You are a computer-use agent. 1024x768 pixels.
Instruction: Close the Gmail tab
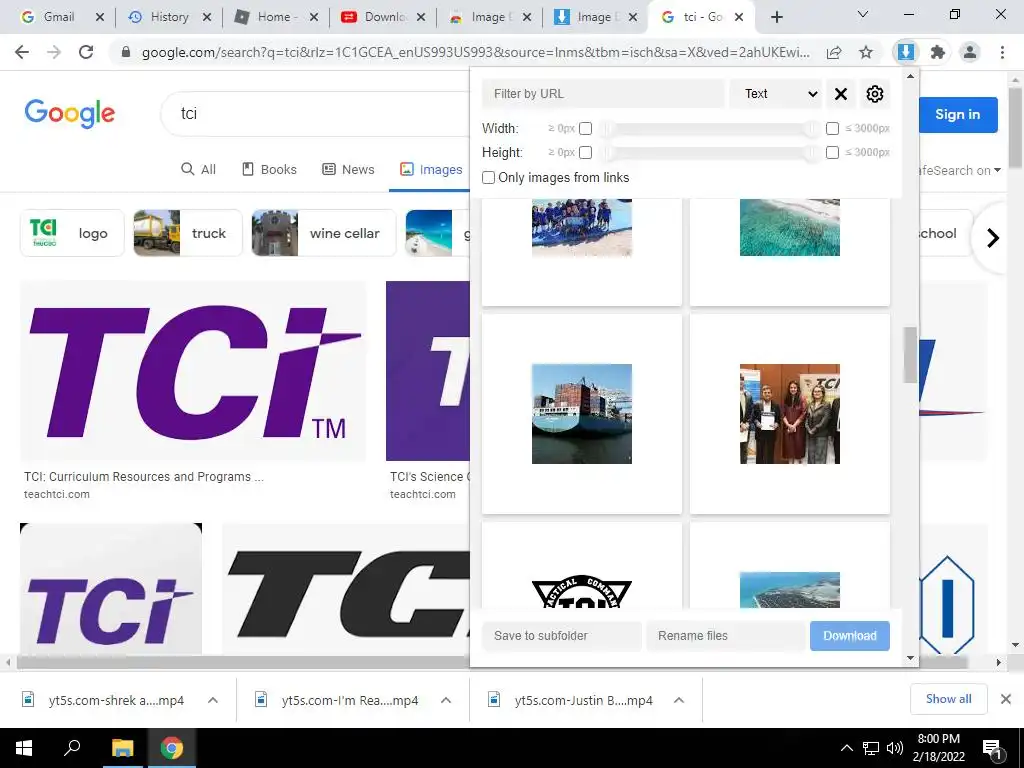tap(100, 17)
